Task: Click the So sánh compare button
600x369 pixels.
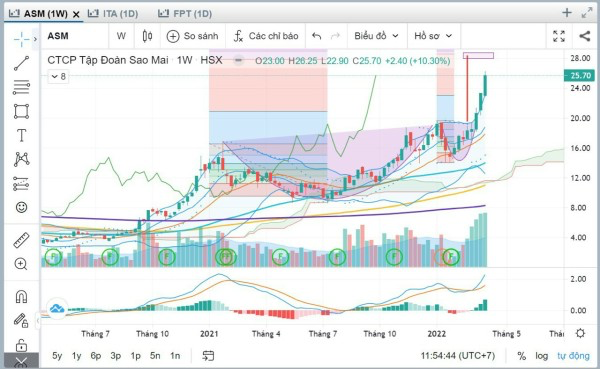Action: click(192, 36)
